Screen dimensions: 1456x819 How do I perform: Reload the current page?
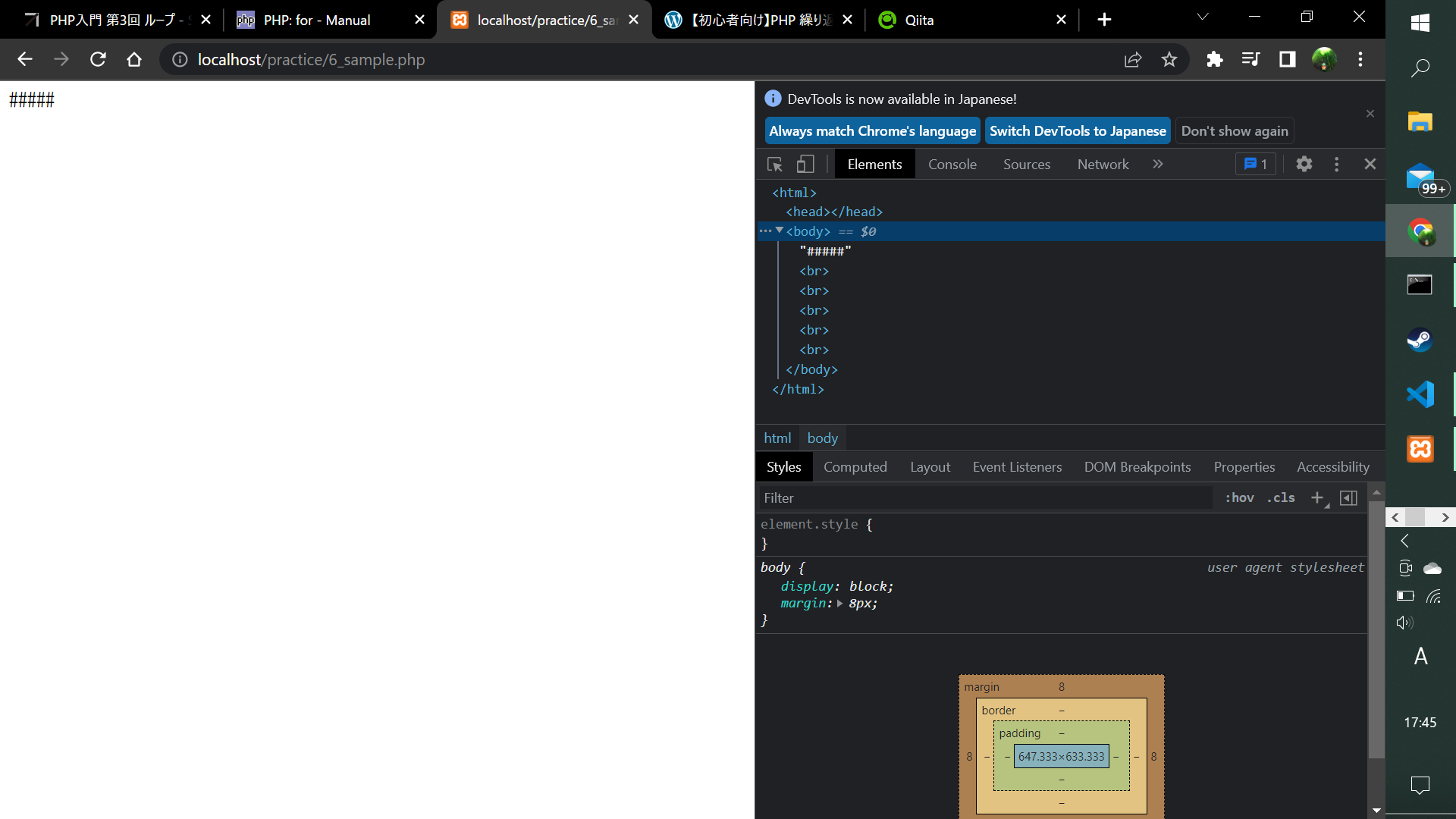[x=98, y=59]
